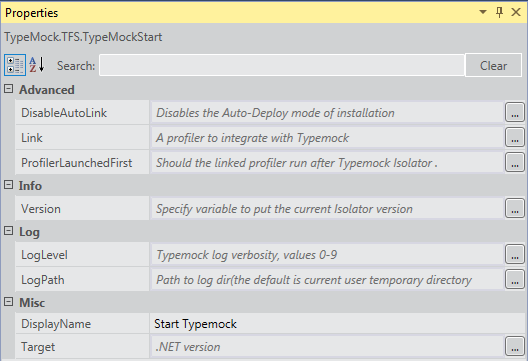Image resolution: width=528 pixels, height=361 pixels.
Task: Collapse the Misc category
Action: coord(8,301)
